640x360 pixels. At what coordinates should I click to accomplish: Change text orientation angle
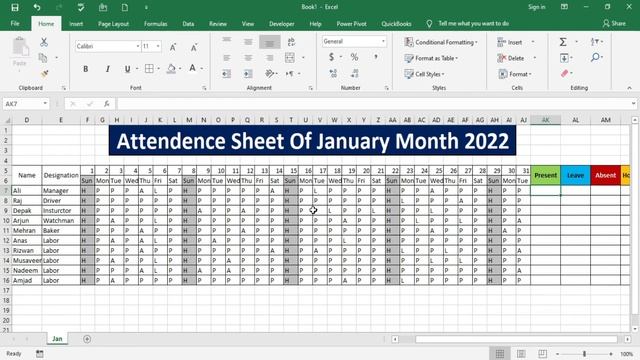pos(269,73)
